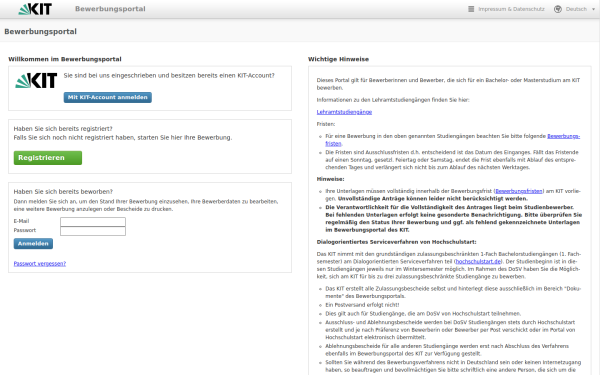Click the Bewerbungsportal title in the header bar

point(110,9)
